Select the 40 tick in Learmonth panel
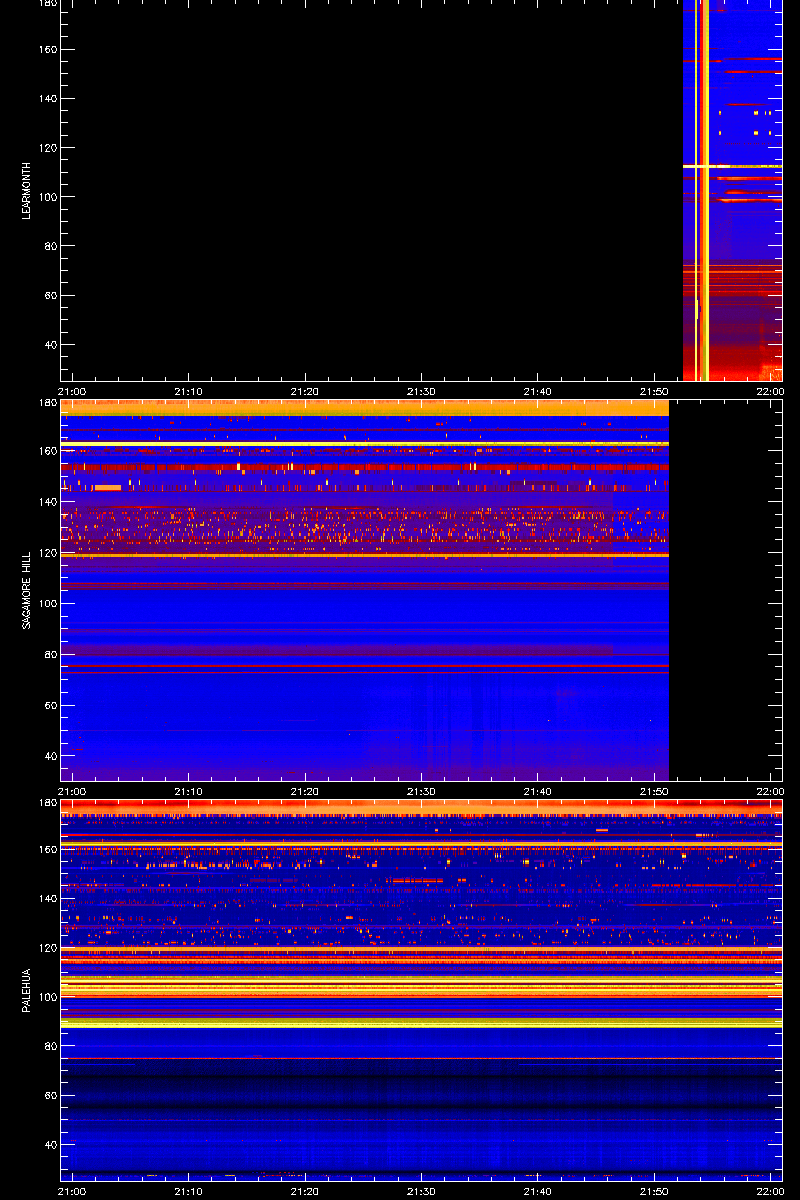The width and height of the screenshot is (800, 1200). 52,345
